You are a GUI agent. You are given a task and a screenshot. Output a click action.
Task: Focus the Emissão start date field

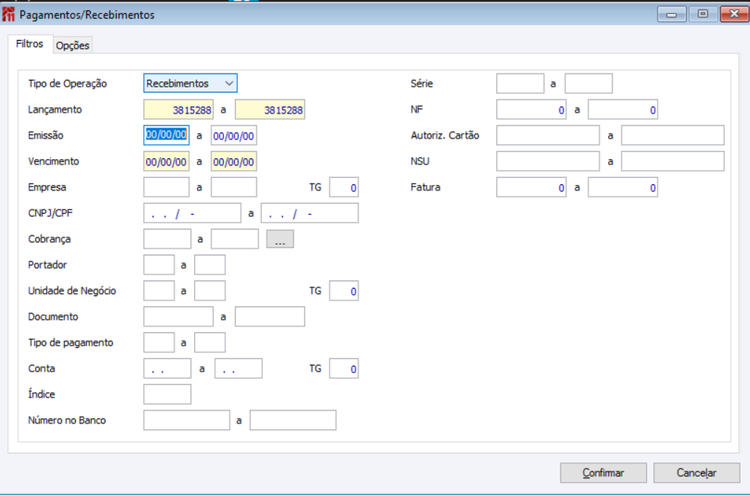pos(166,135)
